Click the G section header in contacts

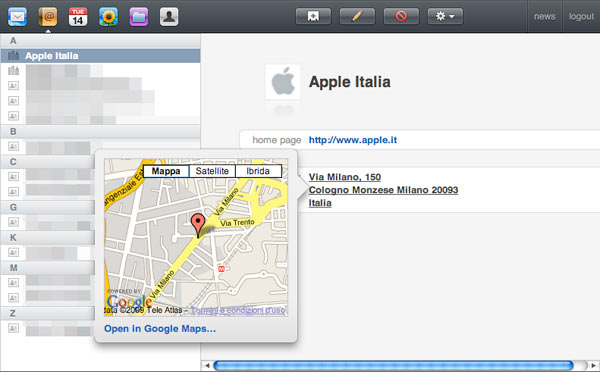(47, 207)
